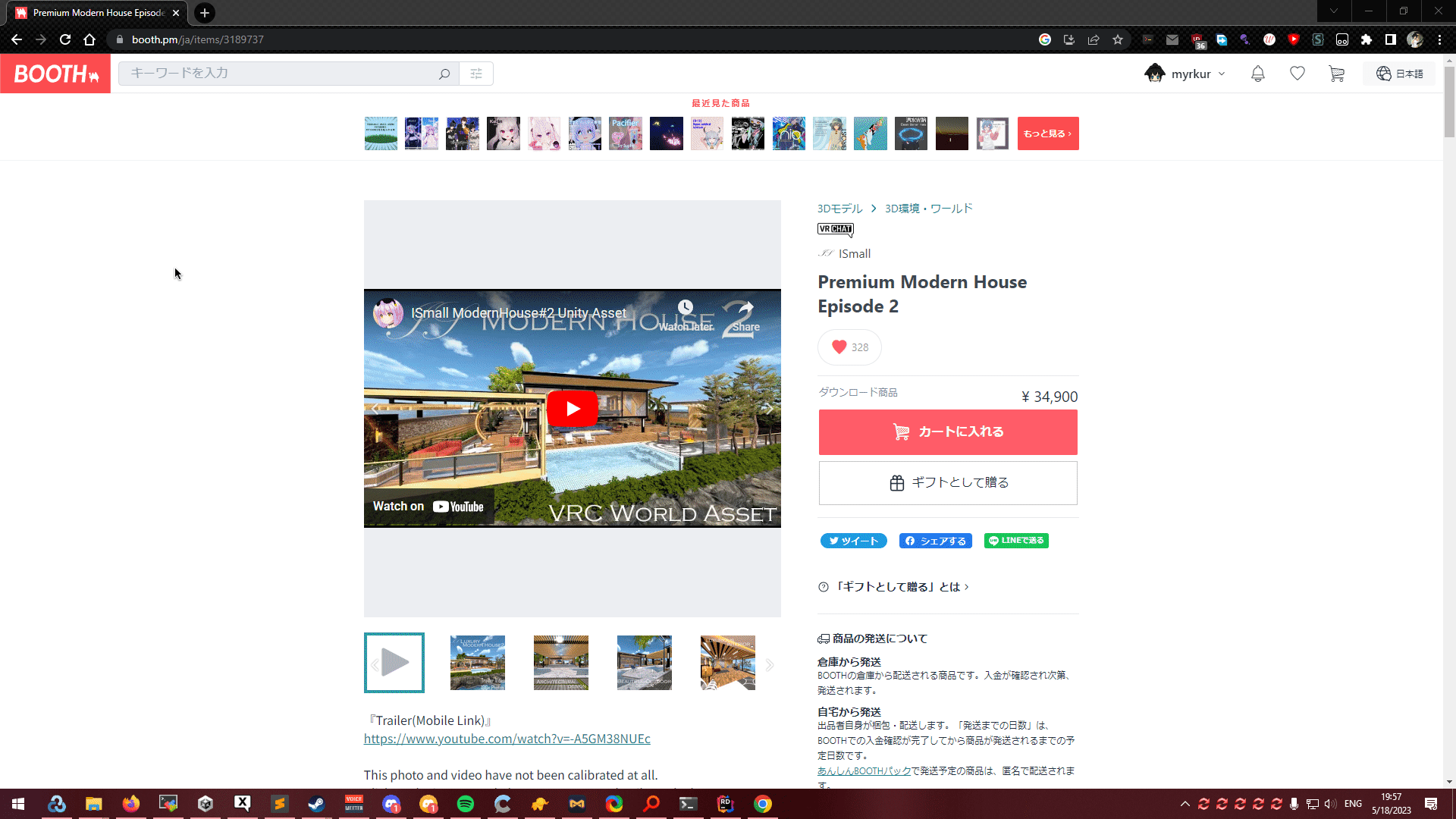Click the BOOTH logo
Screen dimensions: 1456x819
tap(55, 74)
